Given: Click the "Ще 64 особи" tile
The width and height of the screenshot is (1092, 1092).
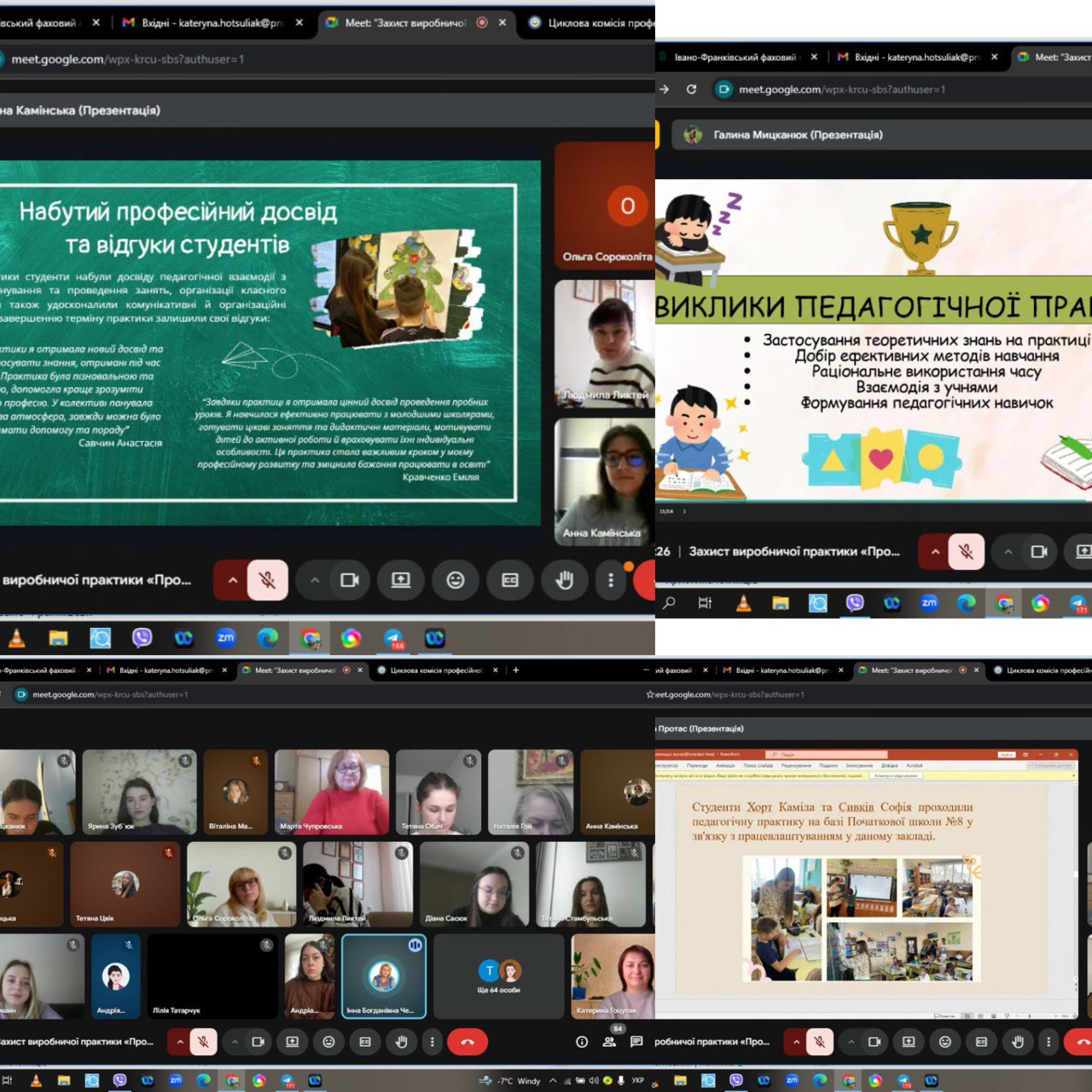Looking at the screenshot, I should click(x=498, y=976).
